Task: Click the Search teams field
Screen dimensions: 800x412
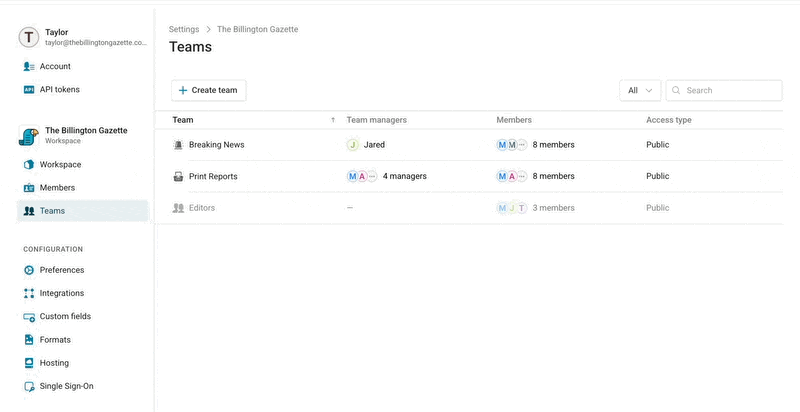Action: pos(724,90)
